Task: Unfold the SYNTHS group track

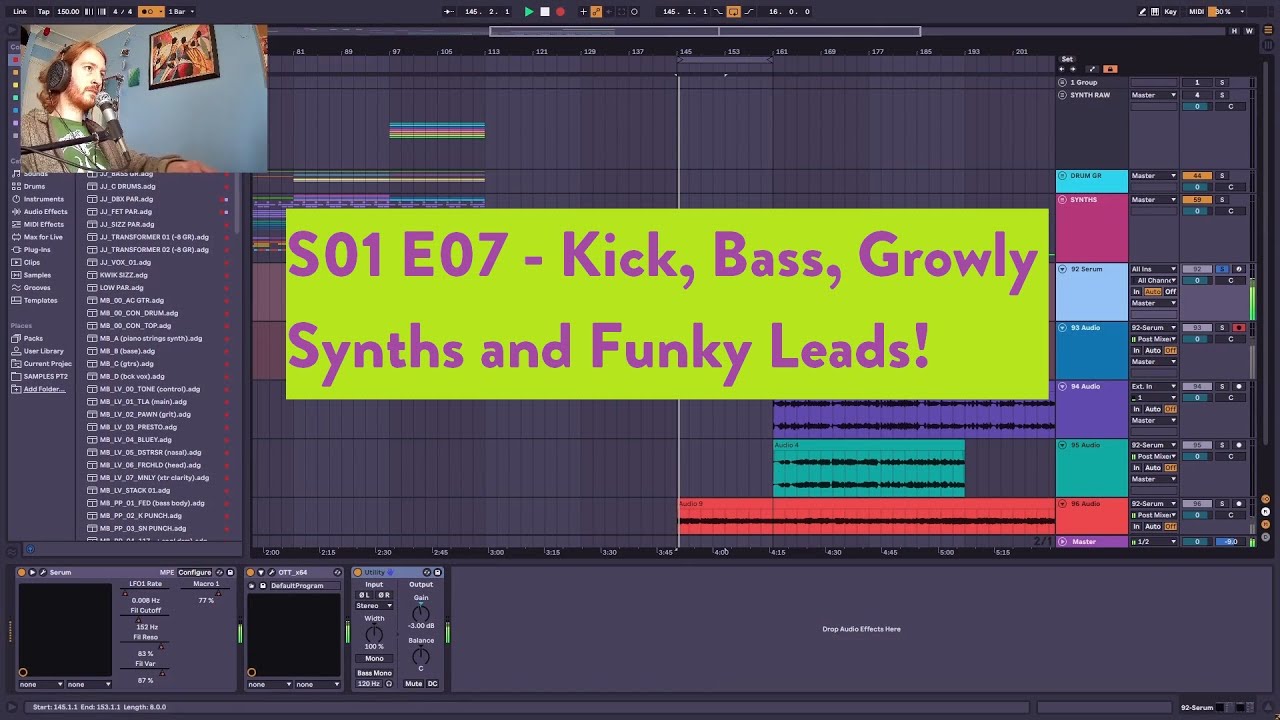Action: [x=1062, y=199]
